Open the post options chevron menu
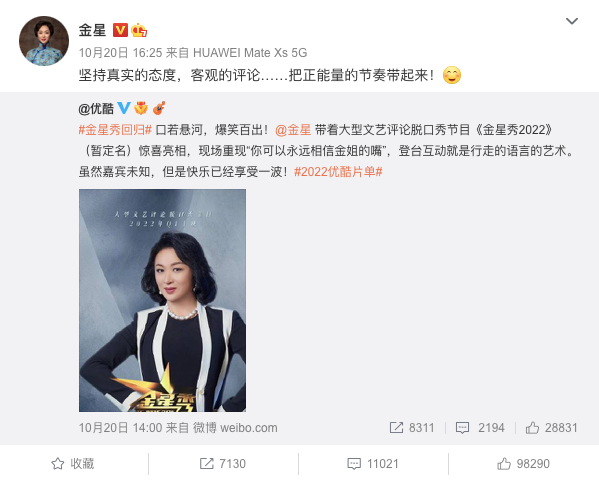Screen dimensions: 599x481 571,21
